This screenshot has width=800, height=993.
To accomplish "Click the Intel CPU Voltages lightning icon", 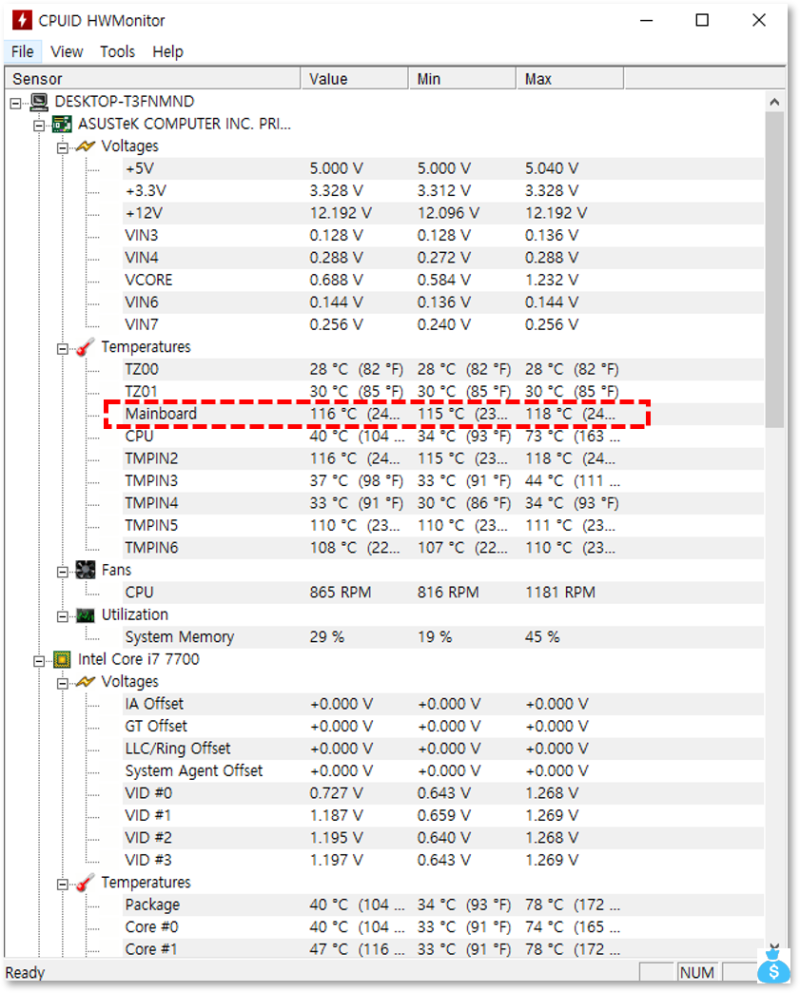I will (86, 682).
